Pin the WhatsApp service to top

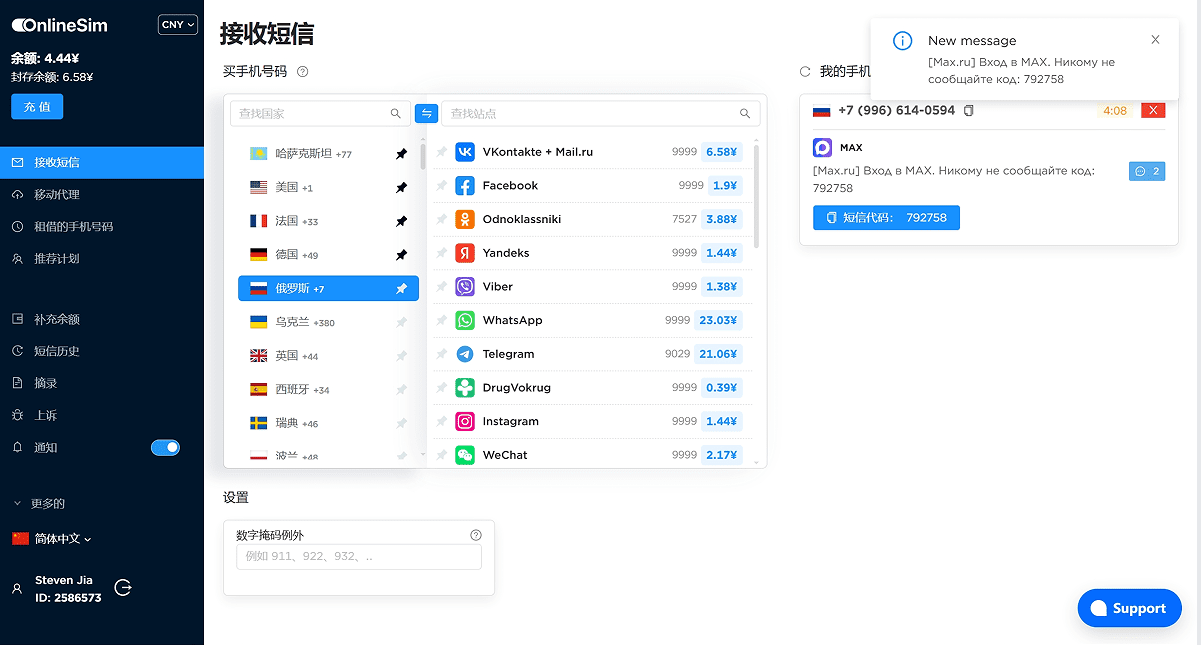click(x=442, y=321)
